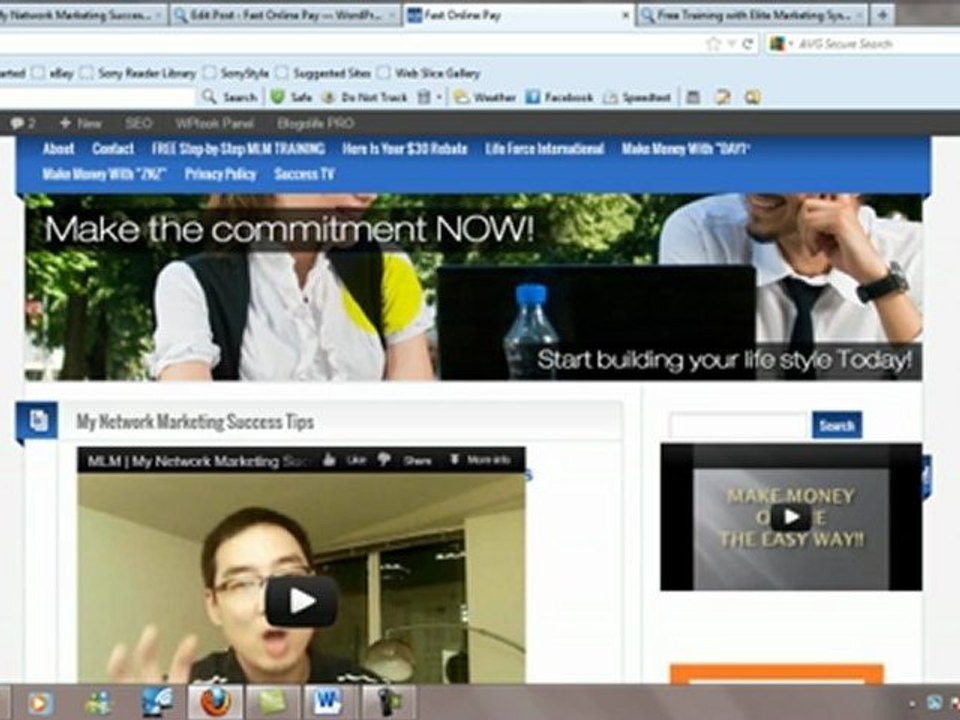The image size is (960, 720).
Task: Open the Weather toolbar item
Action: click(485, 97)
